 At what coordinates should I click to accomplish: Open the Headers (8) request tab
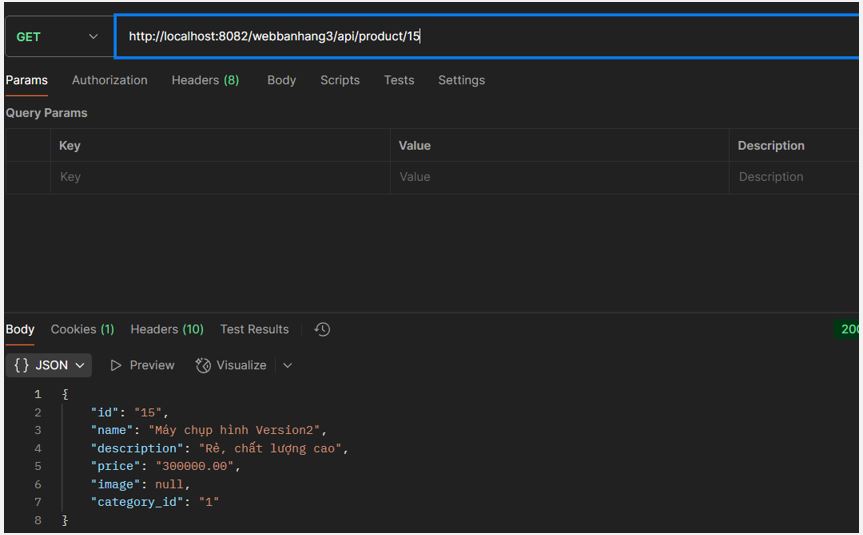tap(205, 80)
